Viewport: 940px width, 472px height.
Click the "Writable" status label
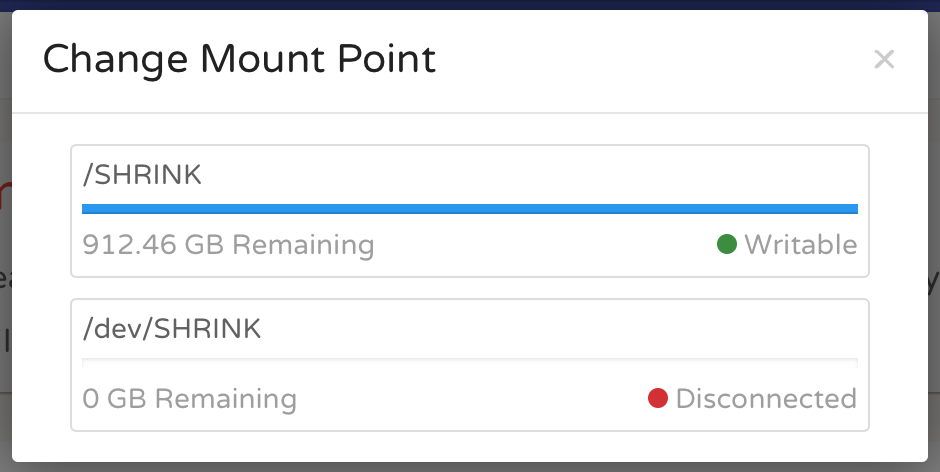pyautogui.click(x=800, y=245)
